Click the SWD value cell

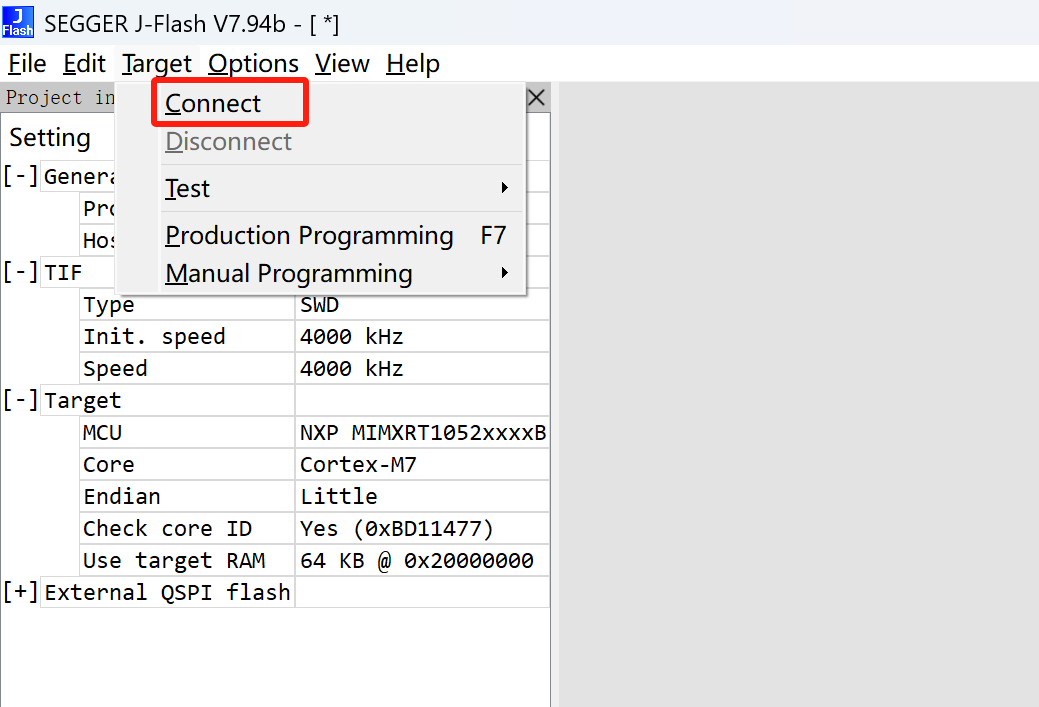point(422,305)
